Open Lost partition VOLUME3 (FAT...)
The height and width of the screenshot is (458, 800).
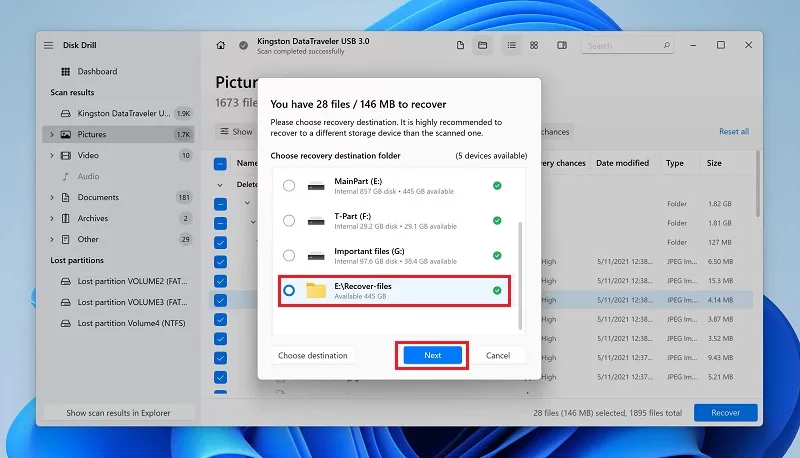click(118, 302)
